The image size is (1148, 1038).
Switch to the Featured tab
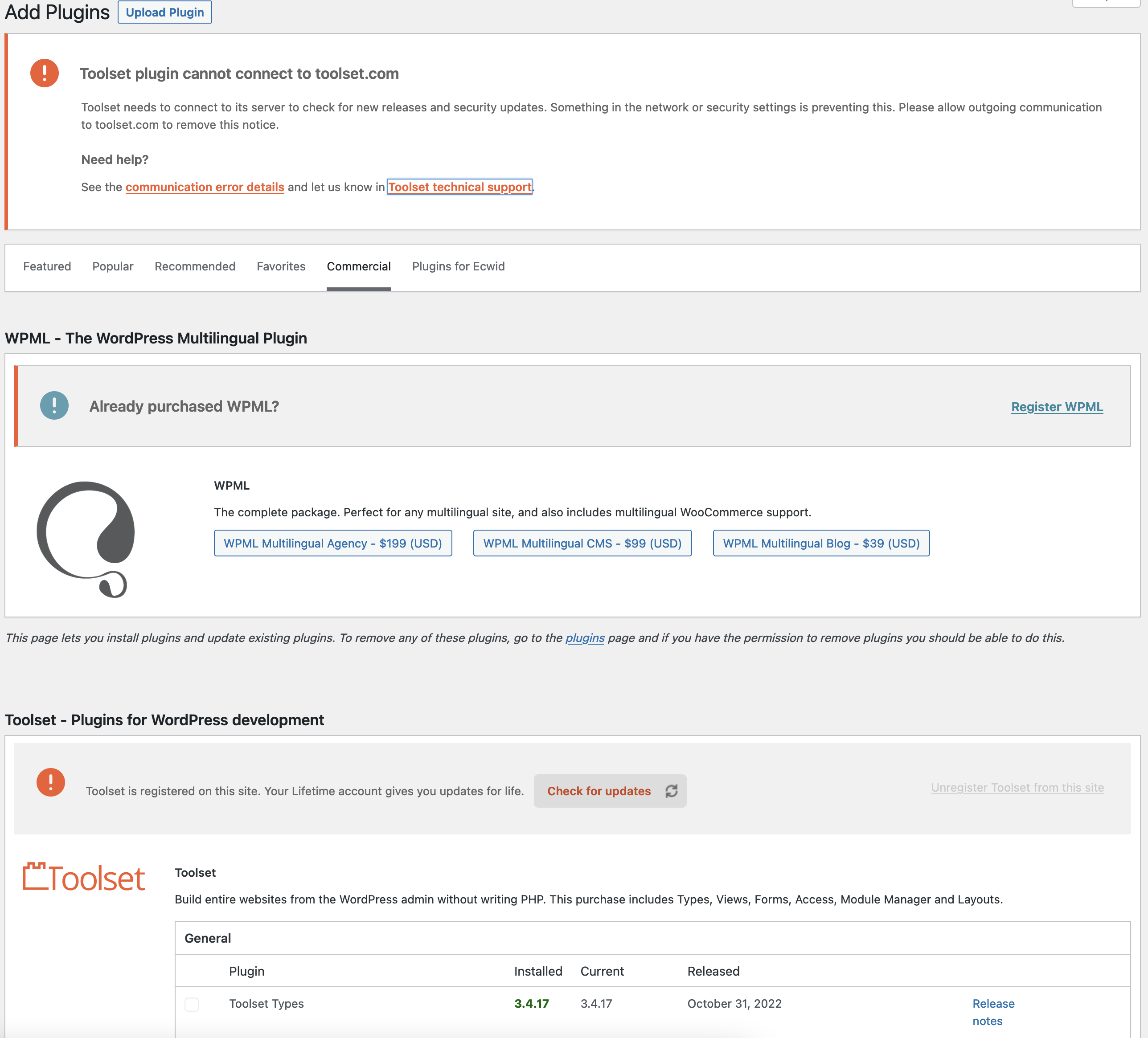(x=47, y=266)
